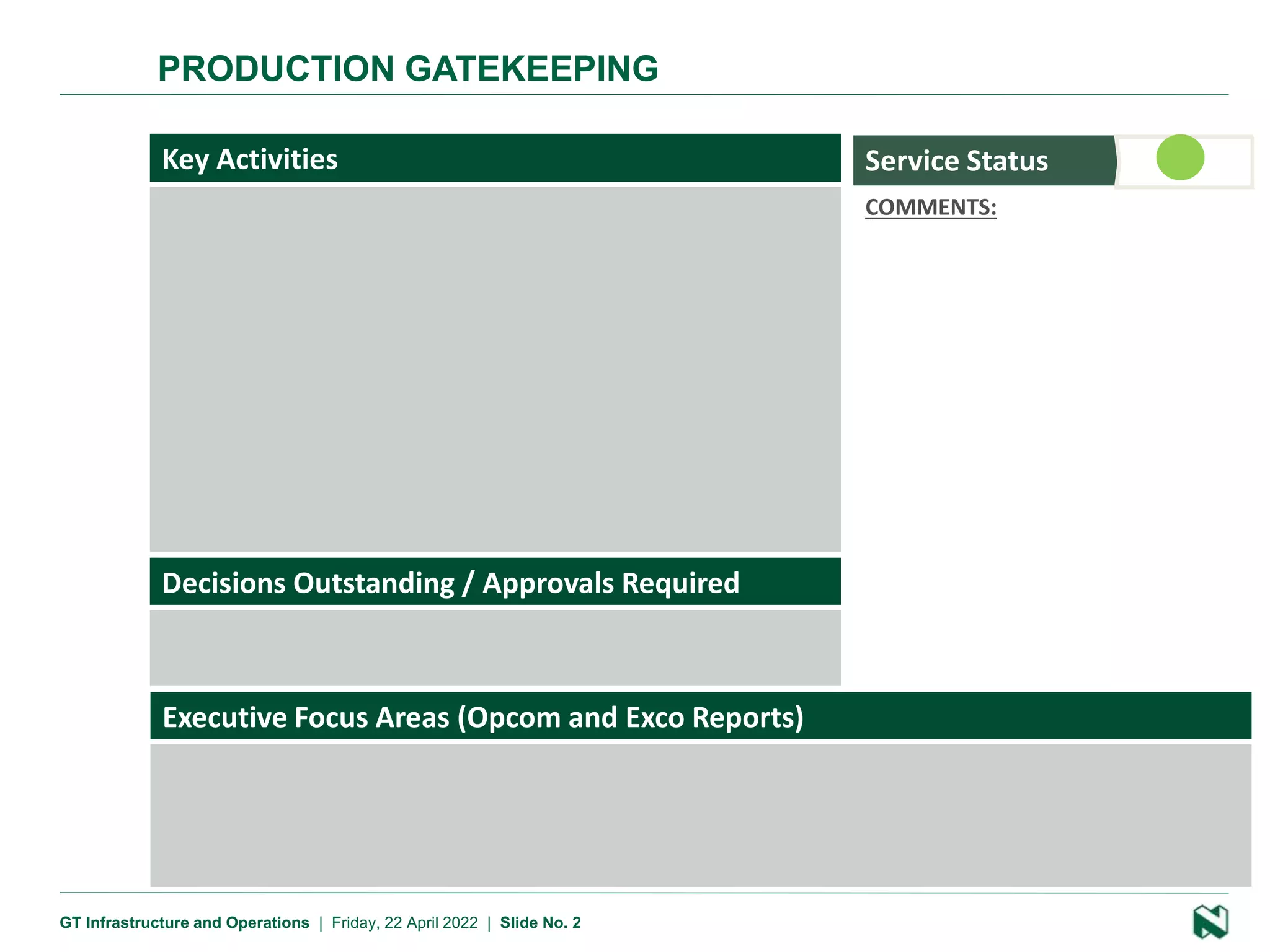Click inside the Key Activities gray box
Image resolution: width=1270 pixels, height=952 pixels.
point(495,369)
